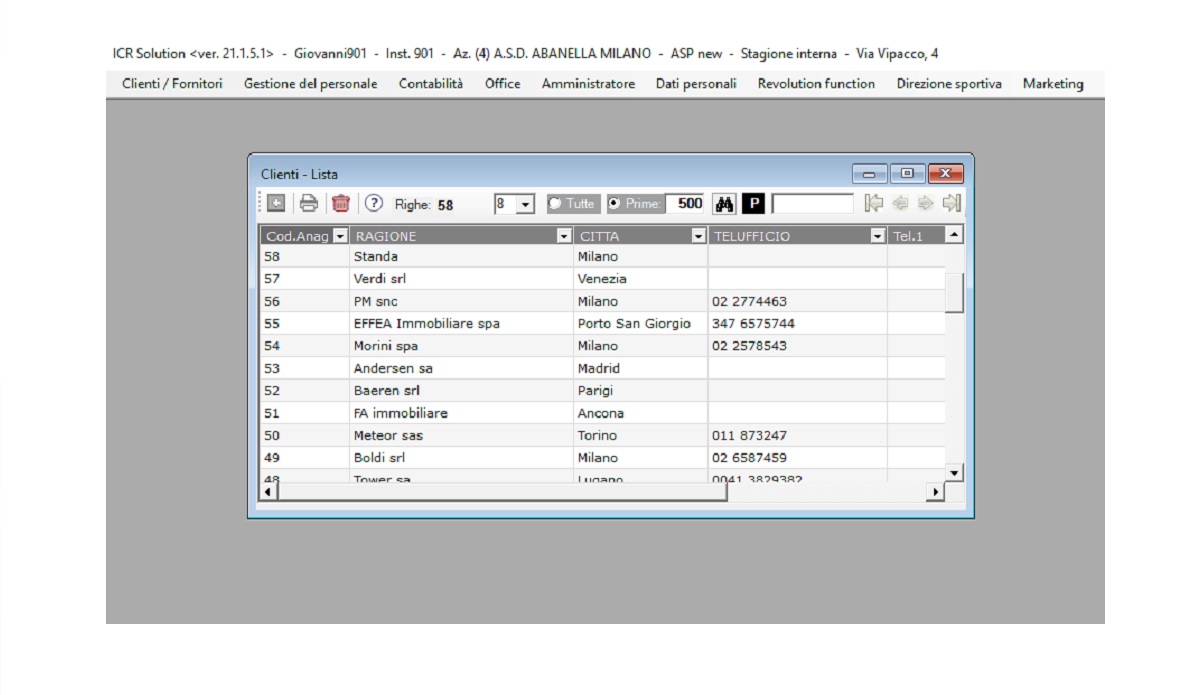Open the Cod.Anag column filter dropdown
1200x695 pixels.
tap(340, 236)
